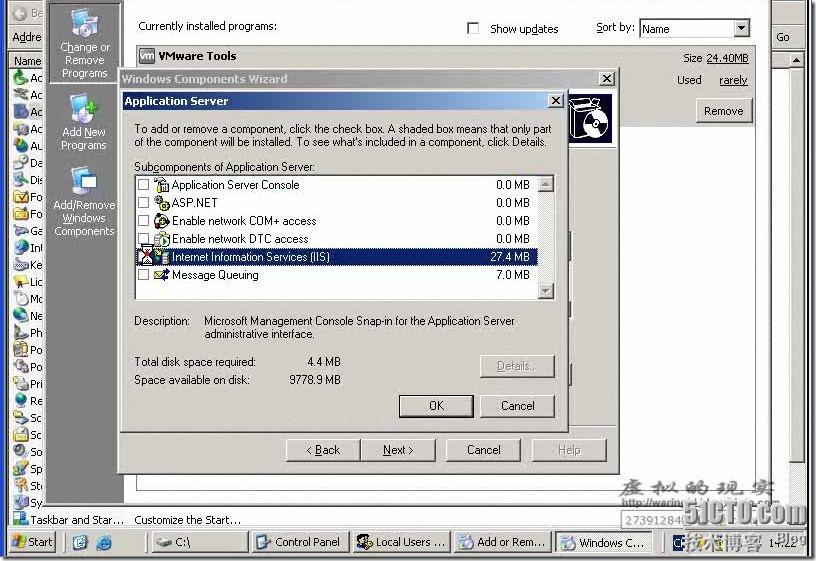Enable the ASP.NET checkbox

pos(143,202)
